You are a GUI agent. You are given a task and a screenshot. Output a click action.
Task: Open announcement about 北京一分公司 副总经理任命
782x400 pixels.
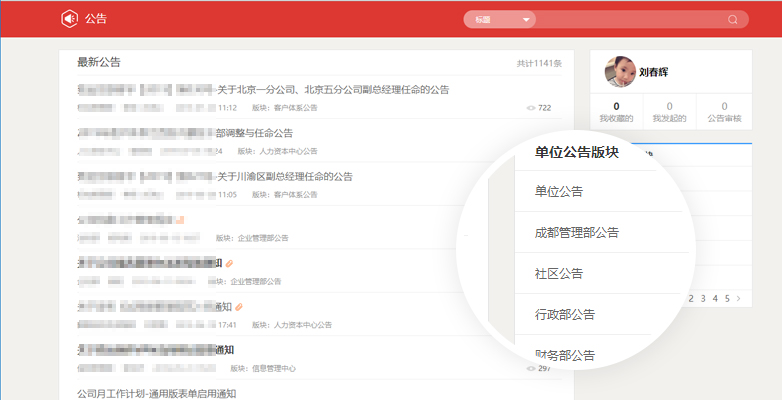pyautogui.click(x=332, y=89)
